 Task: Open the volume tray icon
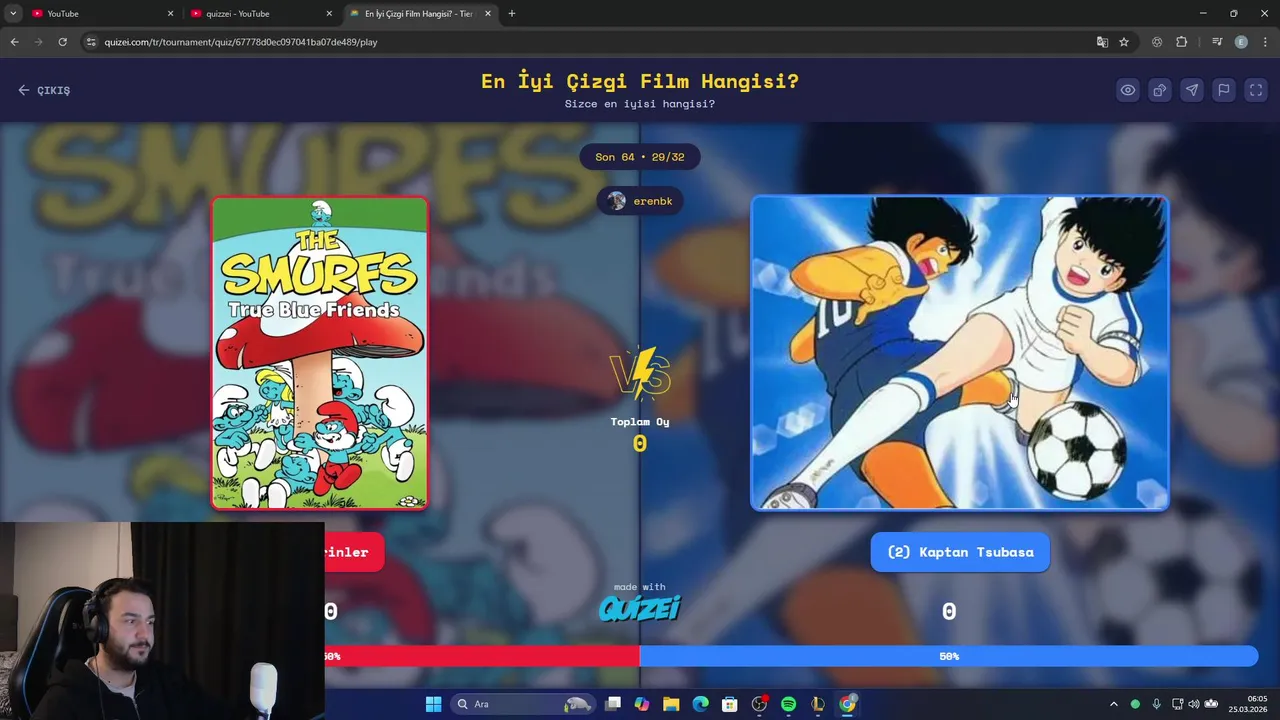click(1193, 704)
